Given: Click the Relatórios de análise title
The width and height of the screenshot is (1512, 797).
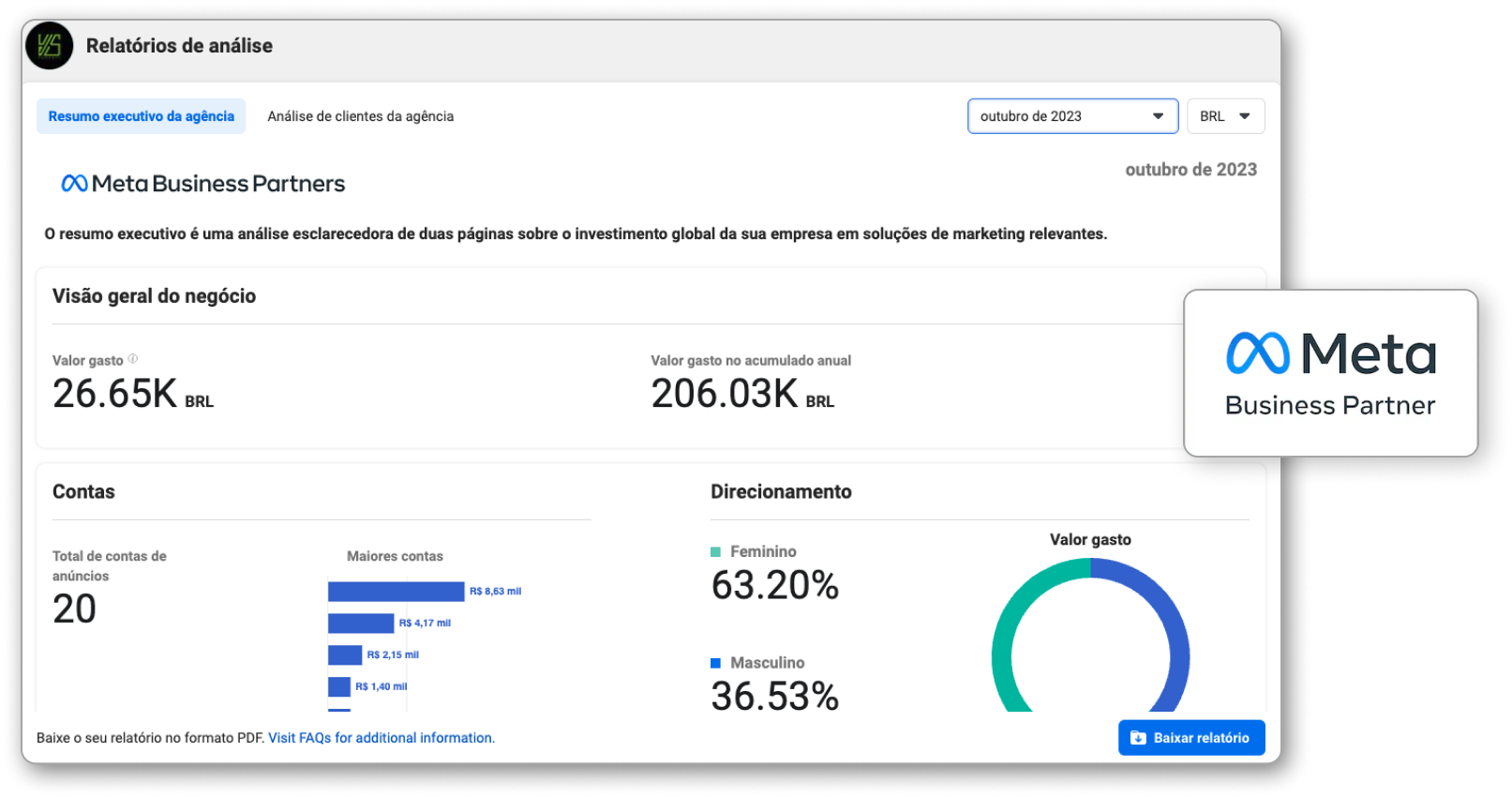Looking at the screenshot, I should point(179,46).
